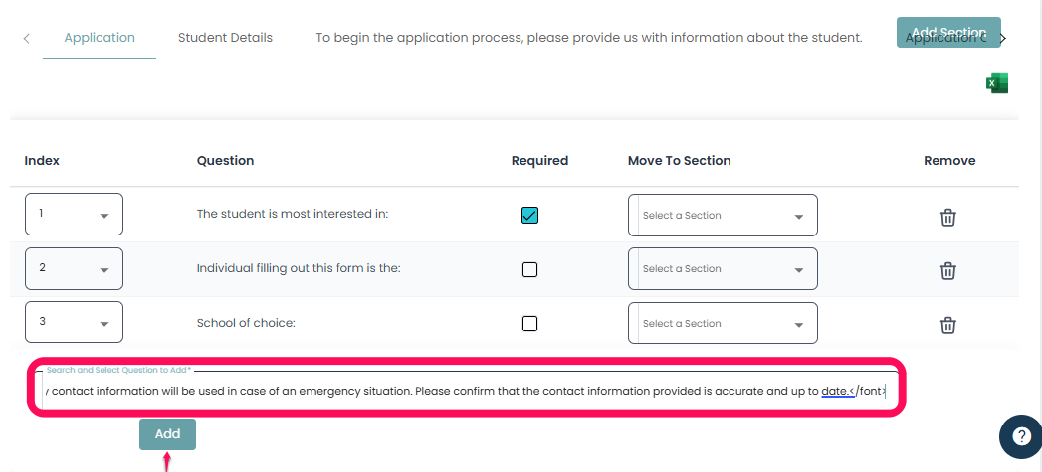Uncheck Required for 'student is most interested in'
1042x472 pixels.
click(530, 215)
